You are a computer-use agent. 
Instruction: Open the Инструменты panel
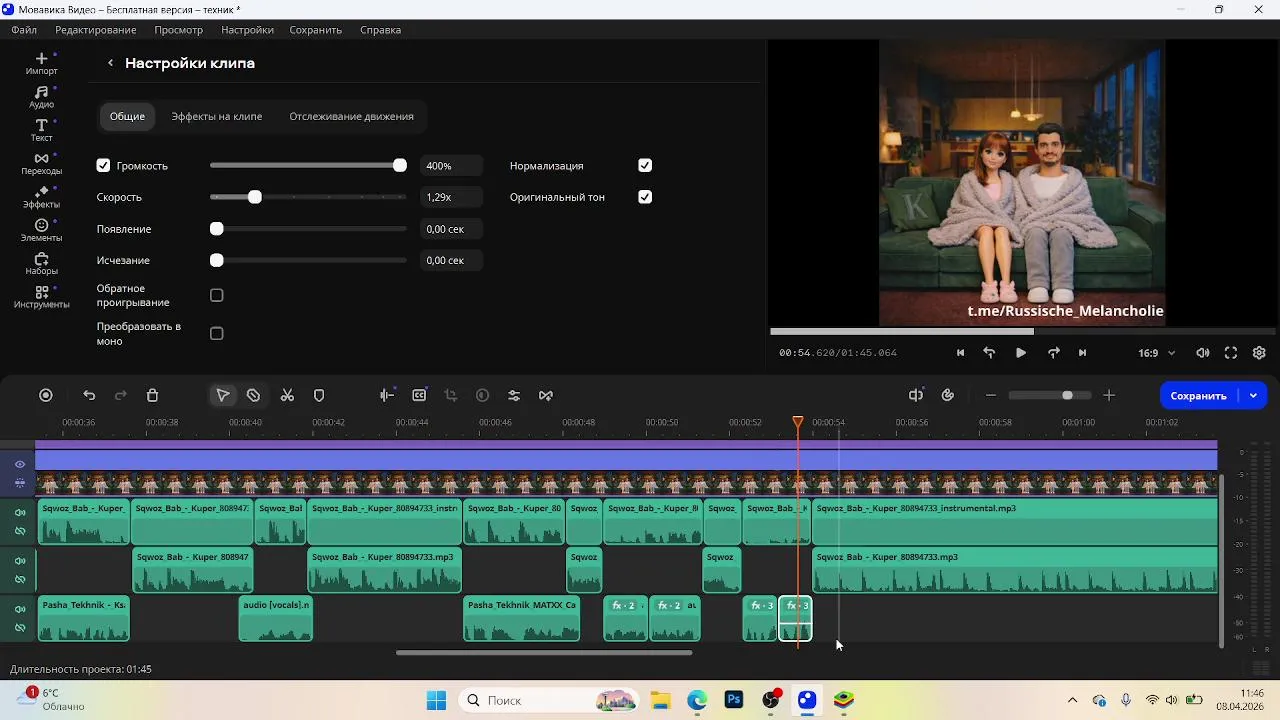coord(41,297)
